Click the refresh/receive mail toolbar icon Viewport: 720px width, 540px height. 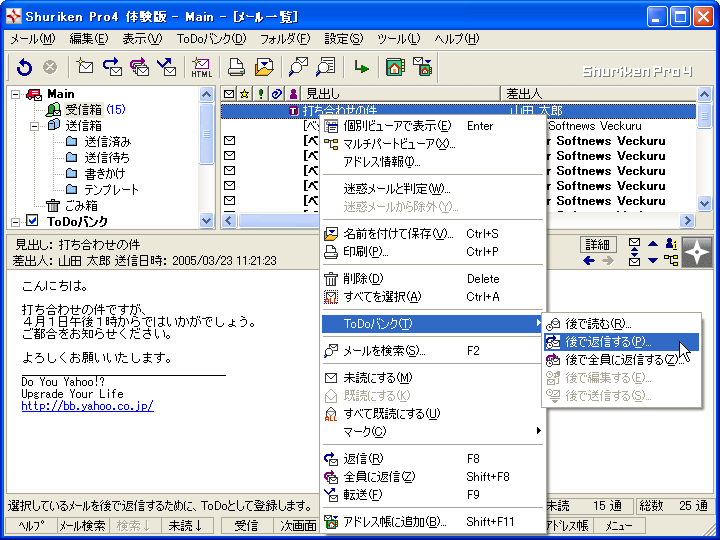[x=24, y=68]
